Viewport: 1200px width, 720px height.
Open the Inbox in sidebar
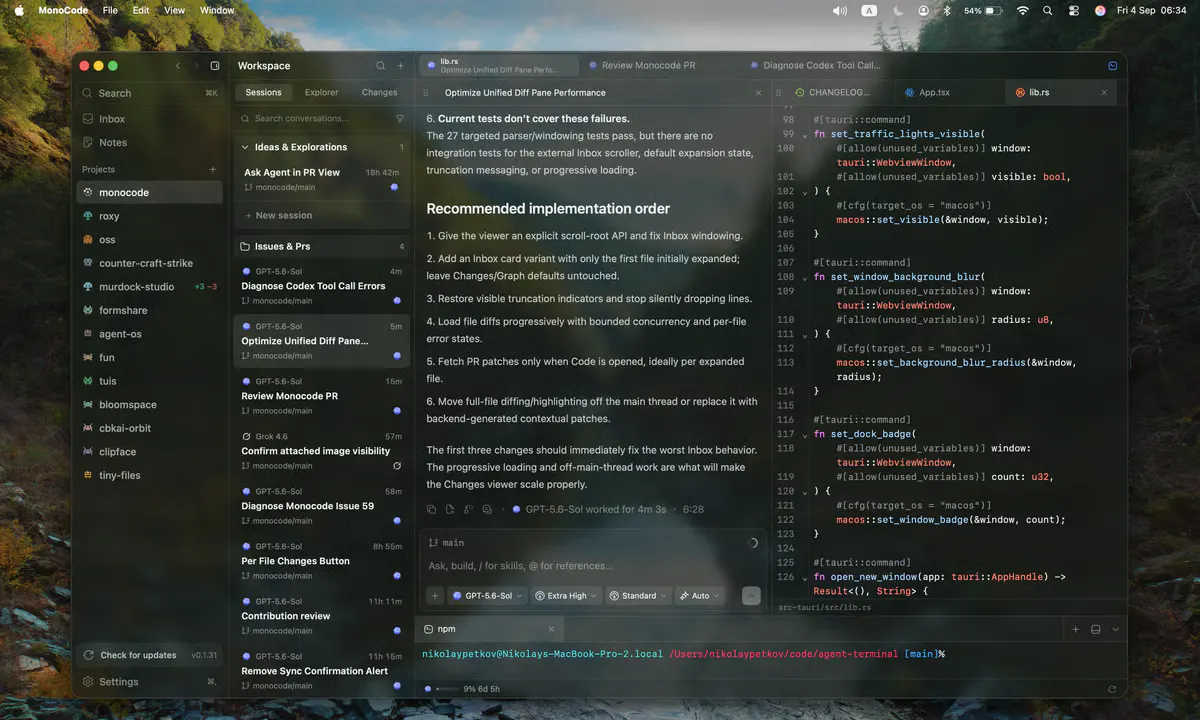[150, 119]
